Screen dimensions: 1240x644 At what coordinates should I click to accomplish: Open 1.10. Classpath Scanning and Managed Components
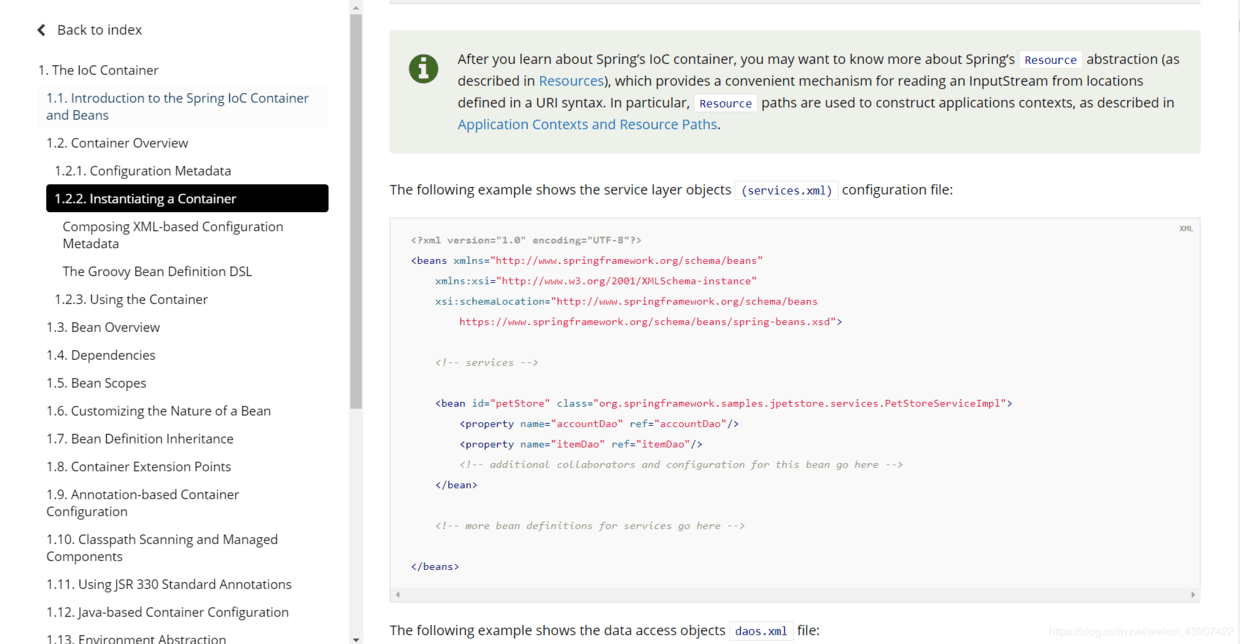coord(162,548)
